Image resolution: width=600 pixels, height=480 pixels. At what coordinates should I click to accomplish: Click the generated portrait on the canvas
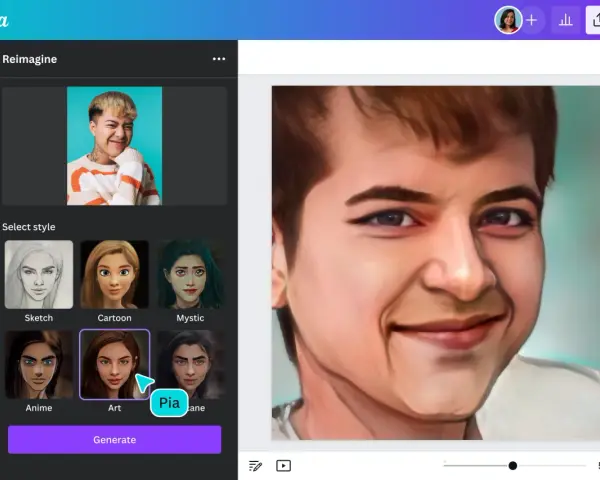(436, 263)
